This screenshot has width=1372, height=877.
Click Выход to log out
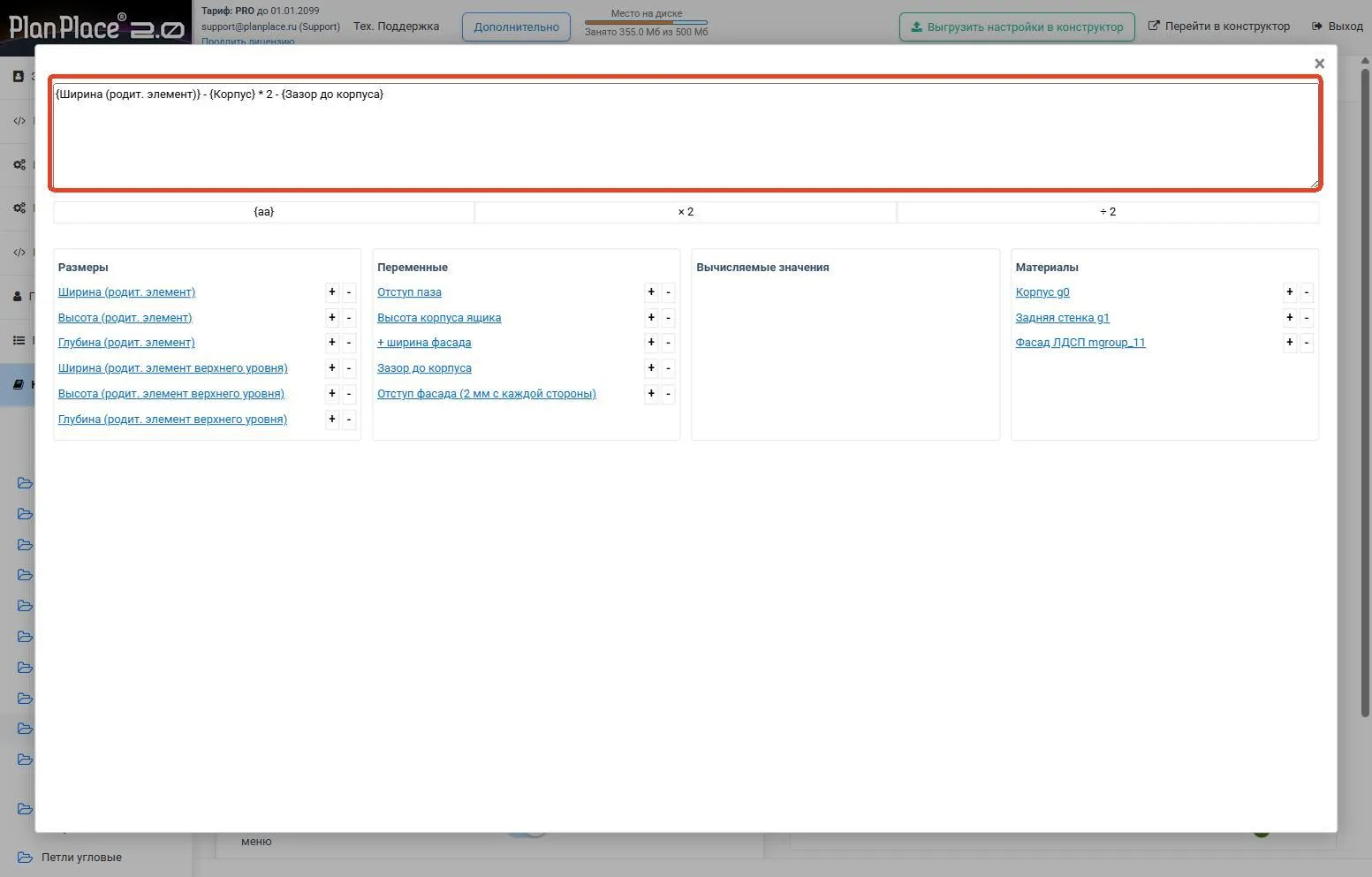click(1337, 26)
